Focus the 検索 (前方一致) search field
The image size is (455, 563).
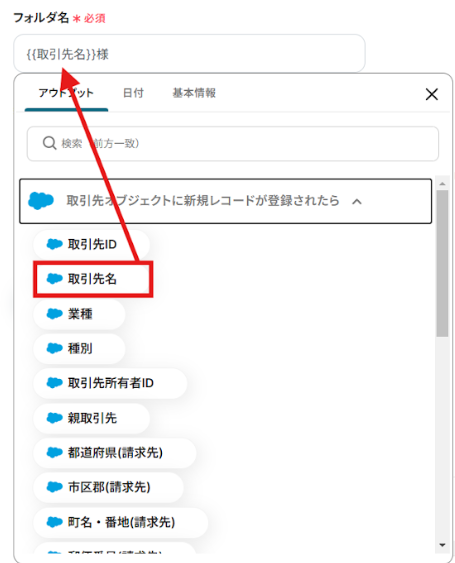point(233,143)
